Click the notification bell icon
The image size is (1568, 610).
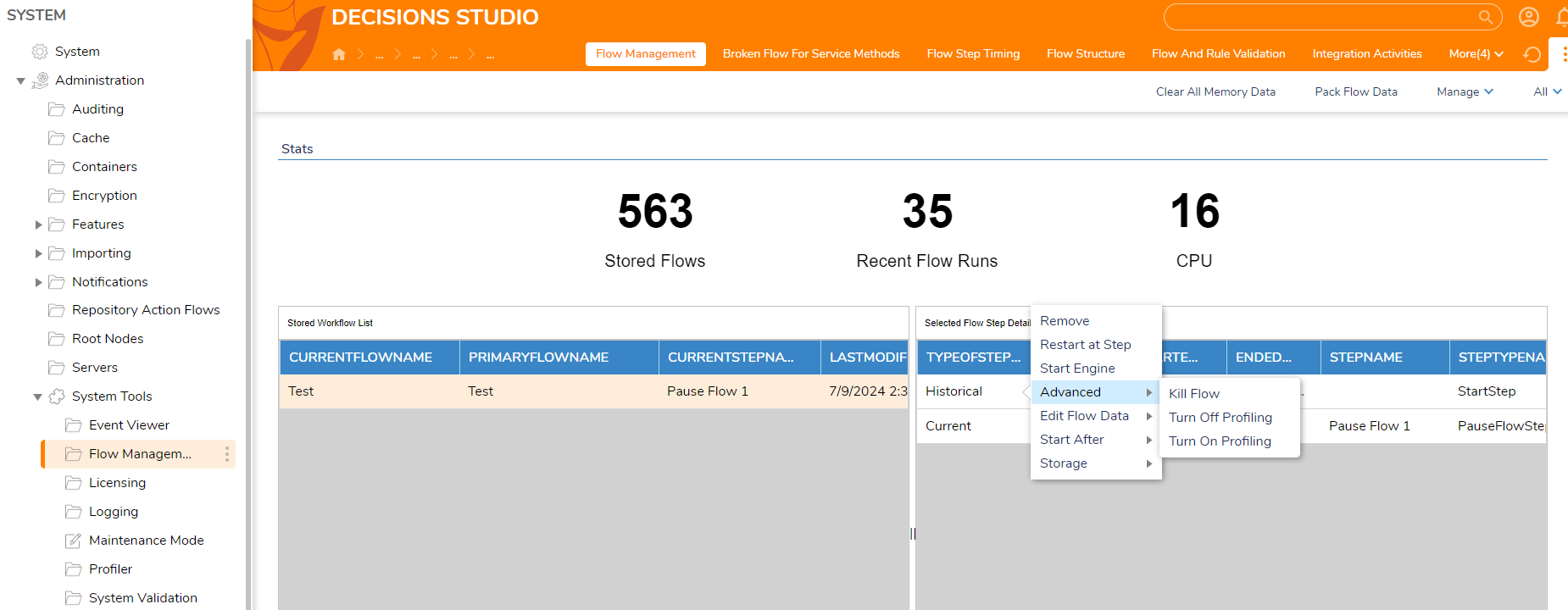pos(1562,17)
